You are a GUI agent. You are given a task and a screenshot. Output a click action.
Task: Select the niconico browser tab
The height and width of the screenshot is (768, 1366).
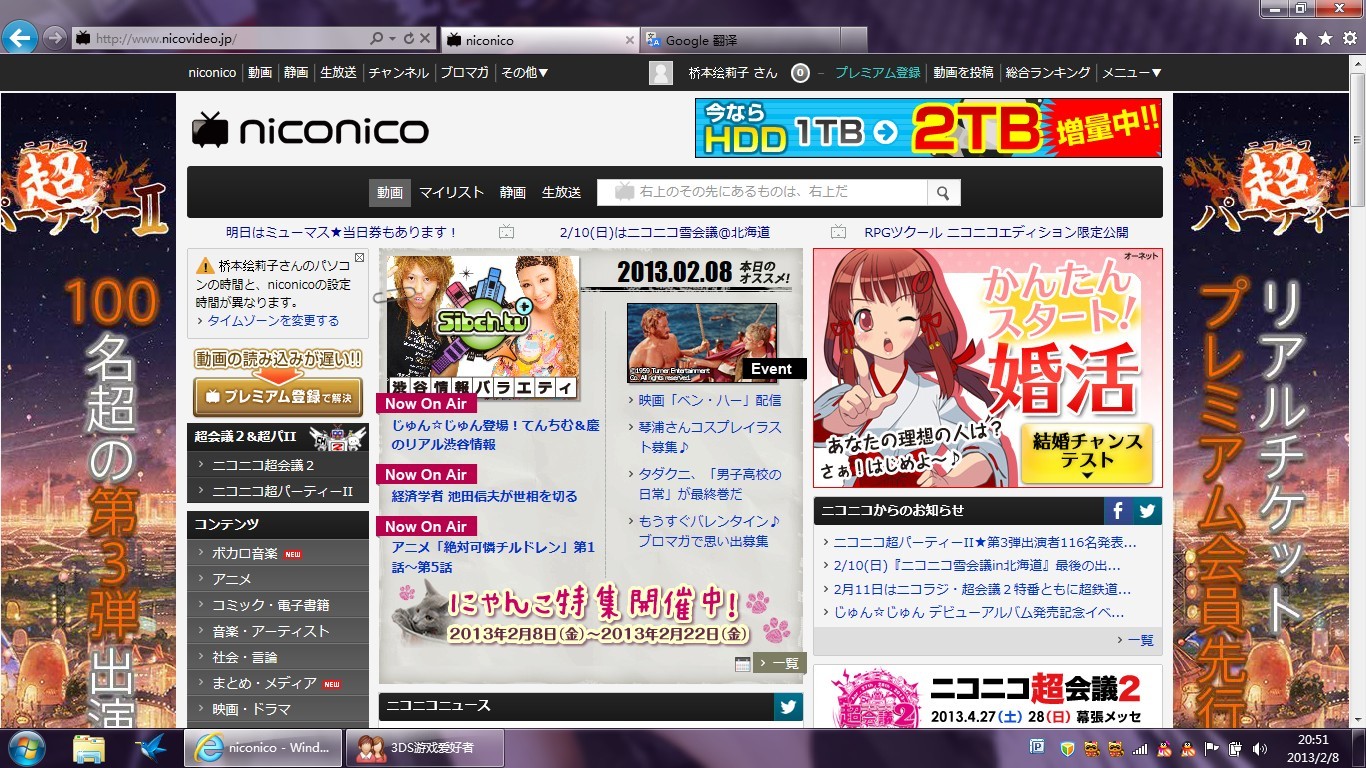click(x=539, y=40)
